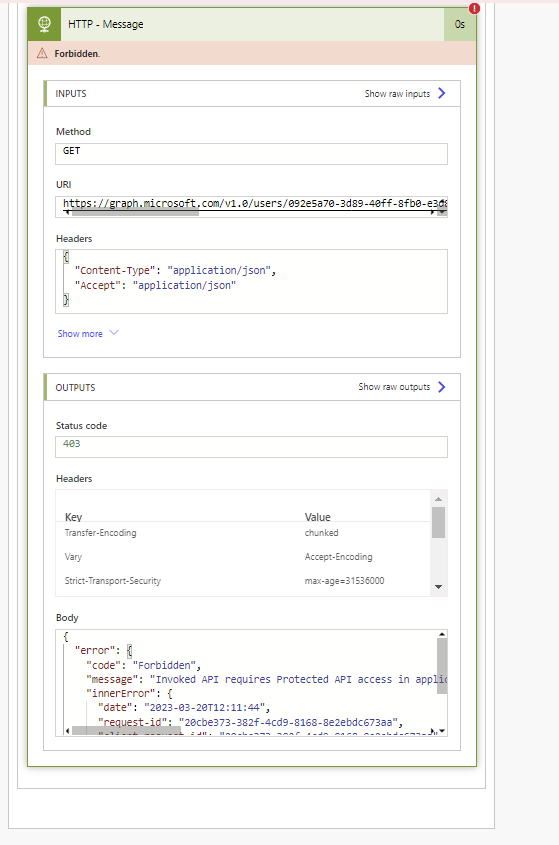Image resolution: width=559 pixels, height=845 pixels.
Task: Click the Key column header
Action: [73, 517]
